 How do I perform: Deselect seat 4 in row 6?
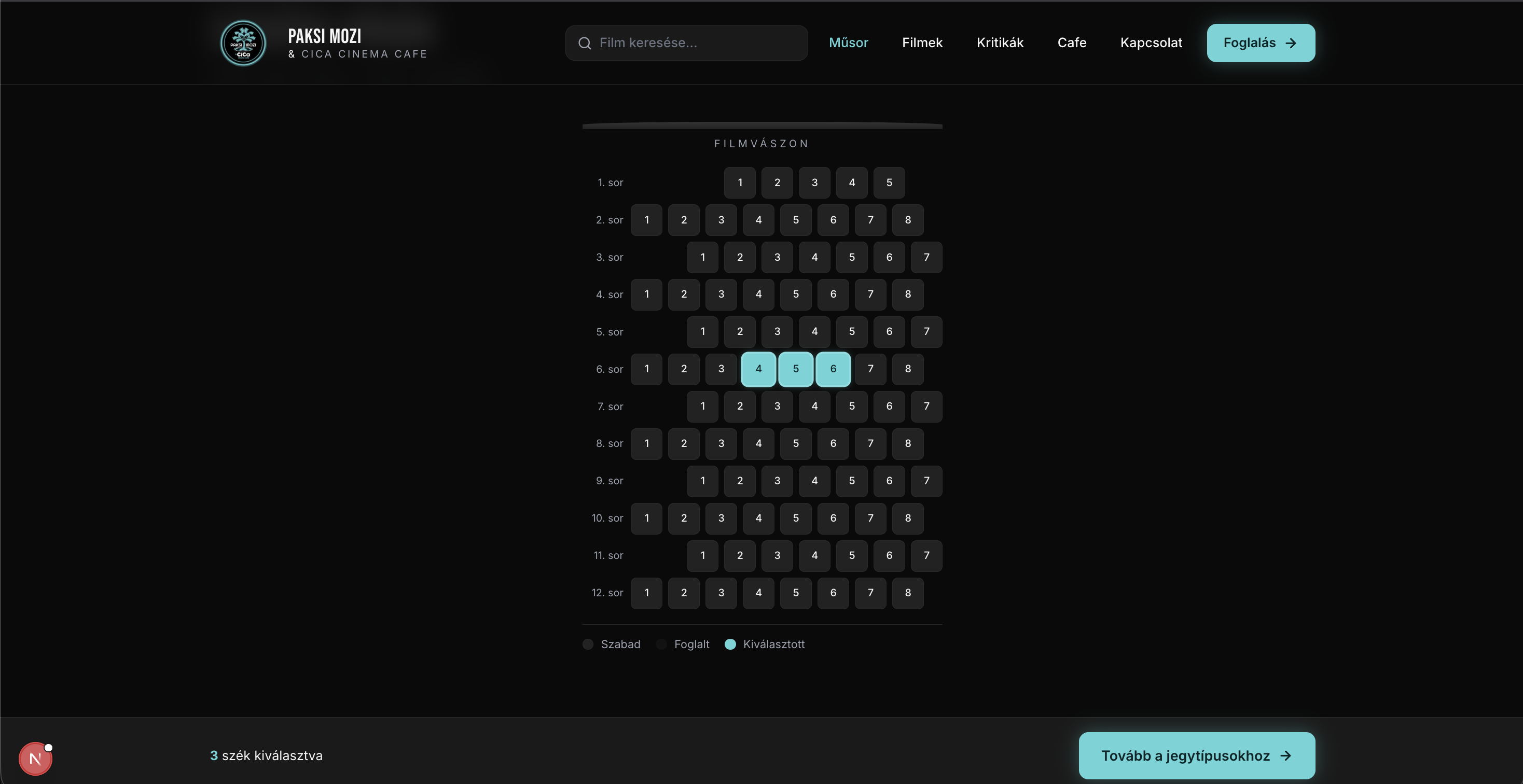(758, 369)
